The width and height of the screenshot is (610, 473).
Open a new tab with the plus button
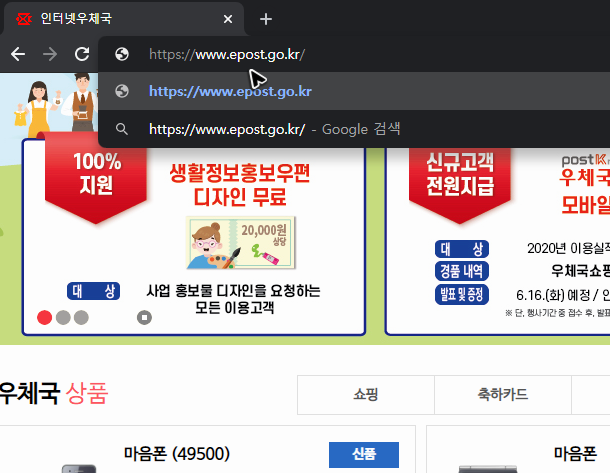266,19
